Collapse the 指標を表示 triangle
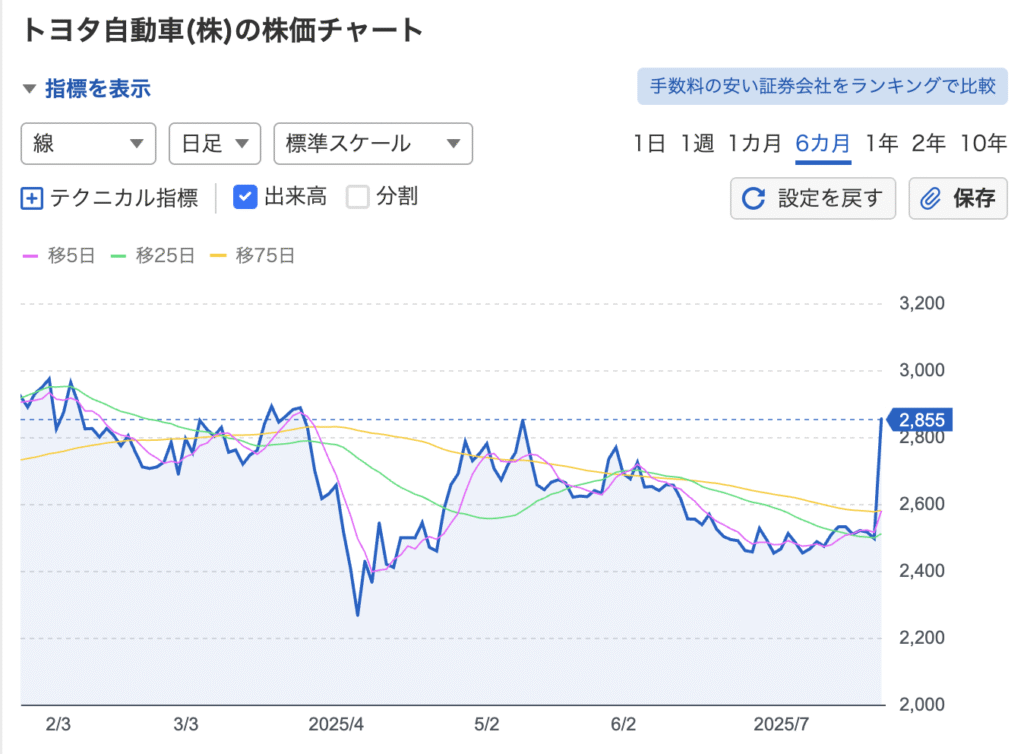Viewport: 1024px width, 754px height. click(29, 89)
